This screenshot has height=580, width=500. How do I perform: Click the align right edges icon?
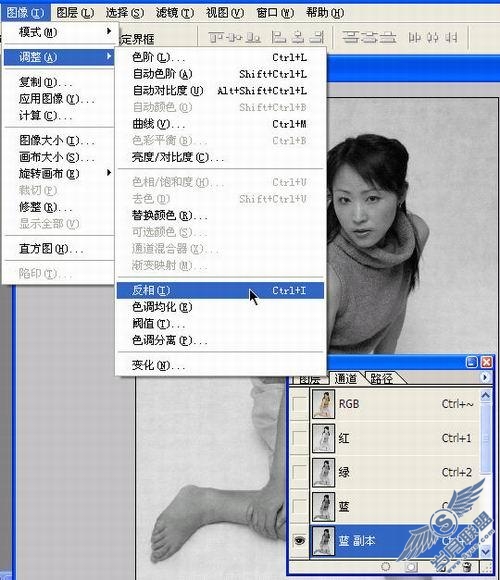316,37
